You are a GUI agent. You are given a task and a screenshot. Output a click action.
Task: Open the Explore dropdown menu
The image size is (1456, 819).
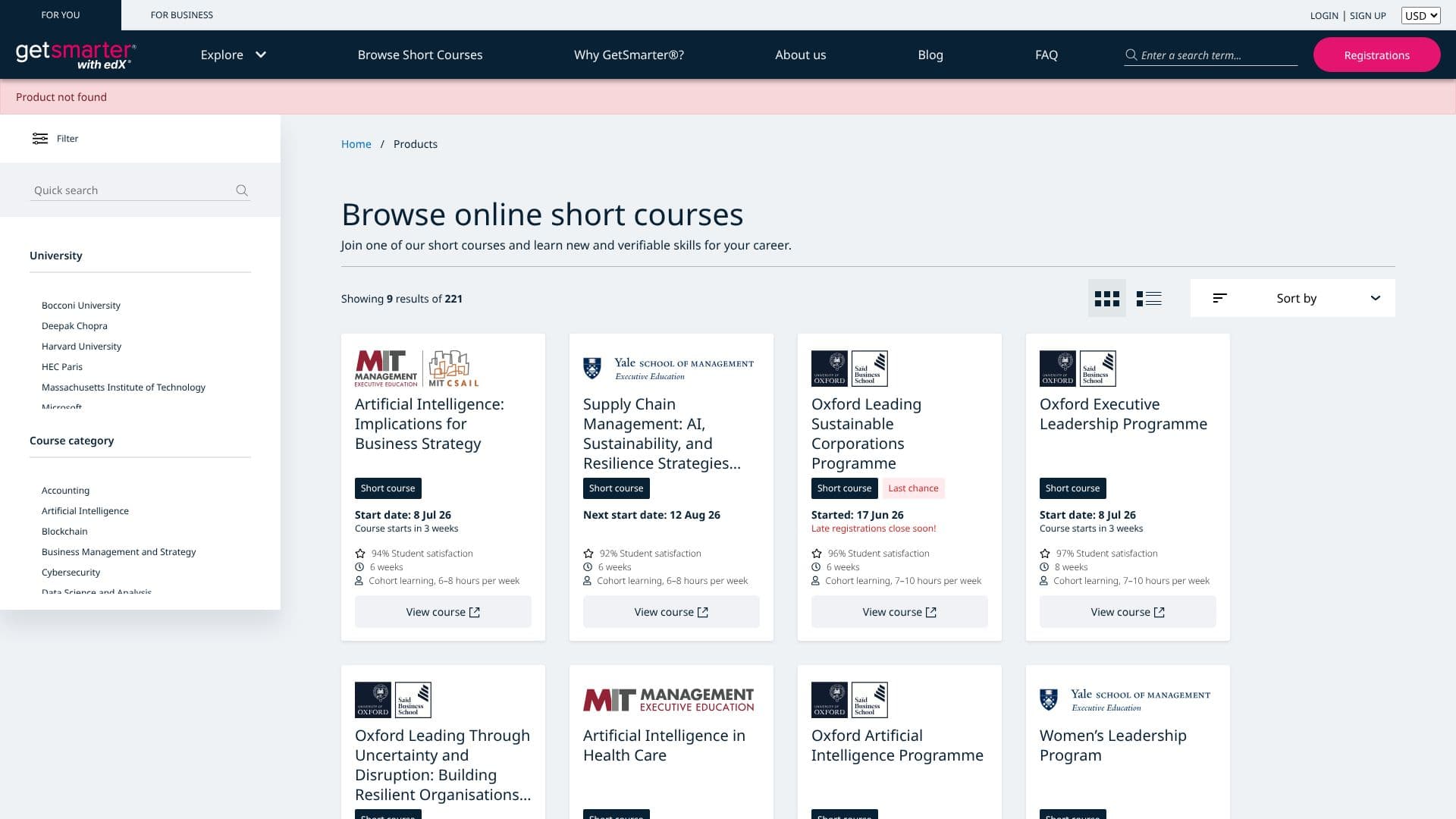[x=234, y=55]
